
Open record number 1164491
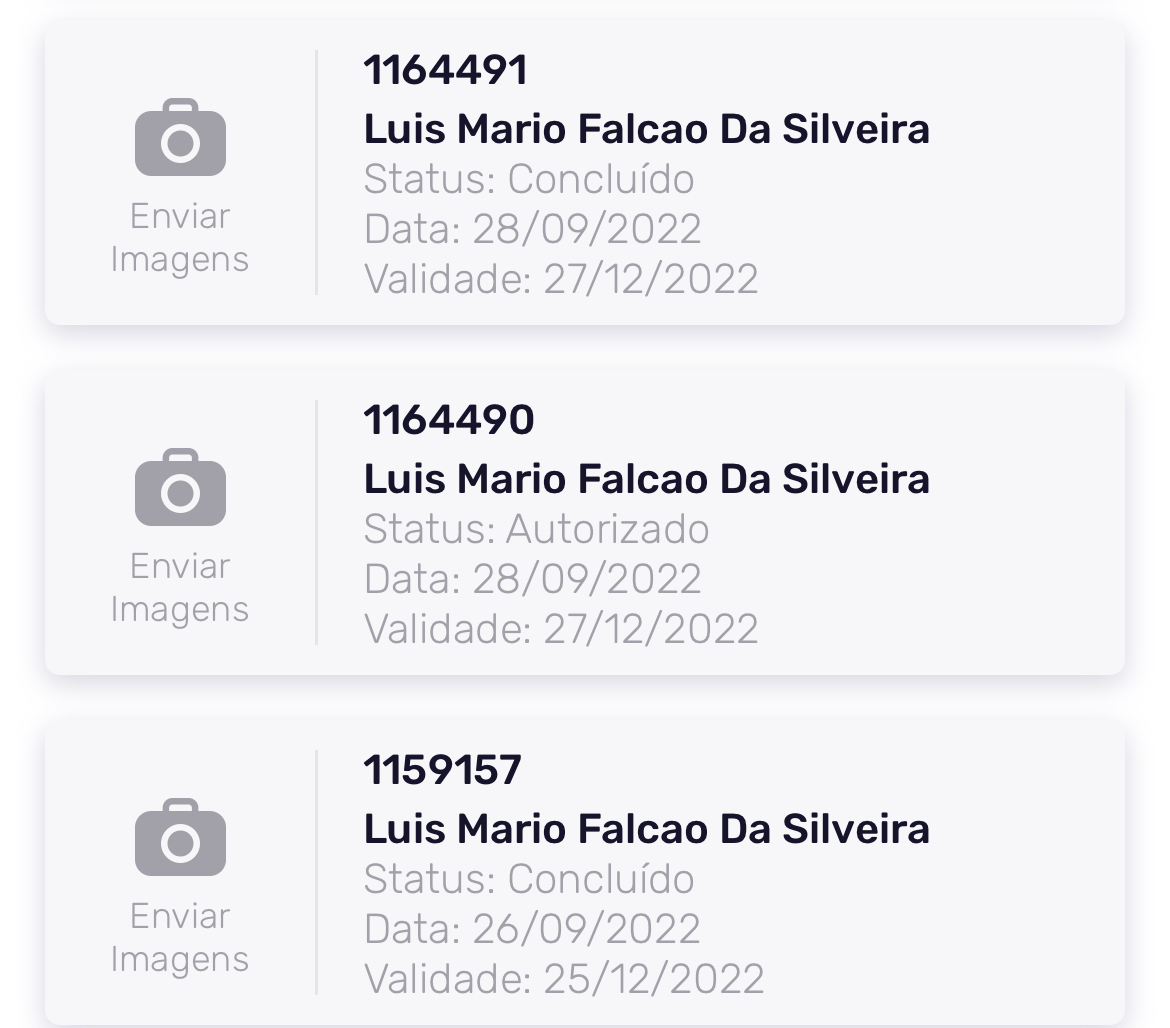pyautogui.click(x=445, y=71)
